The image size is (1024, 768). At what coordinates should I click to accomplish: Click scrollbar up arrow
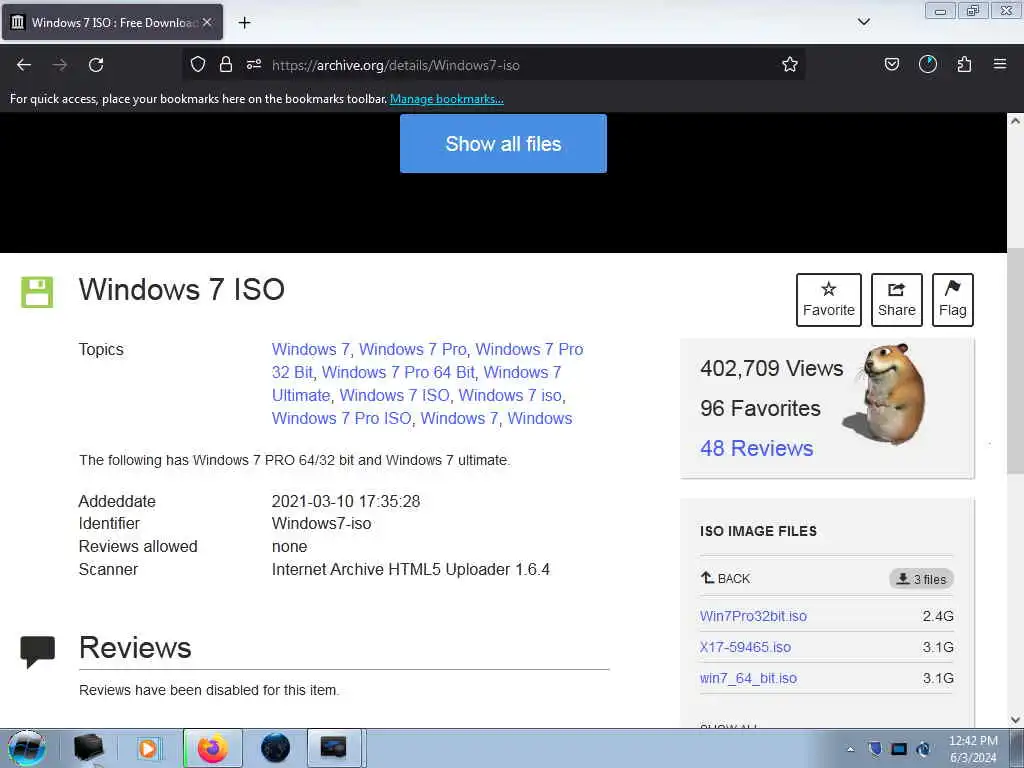tap(1015, 121)
